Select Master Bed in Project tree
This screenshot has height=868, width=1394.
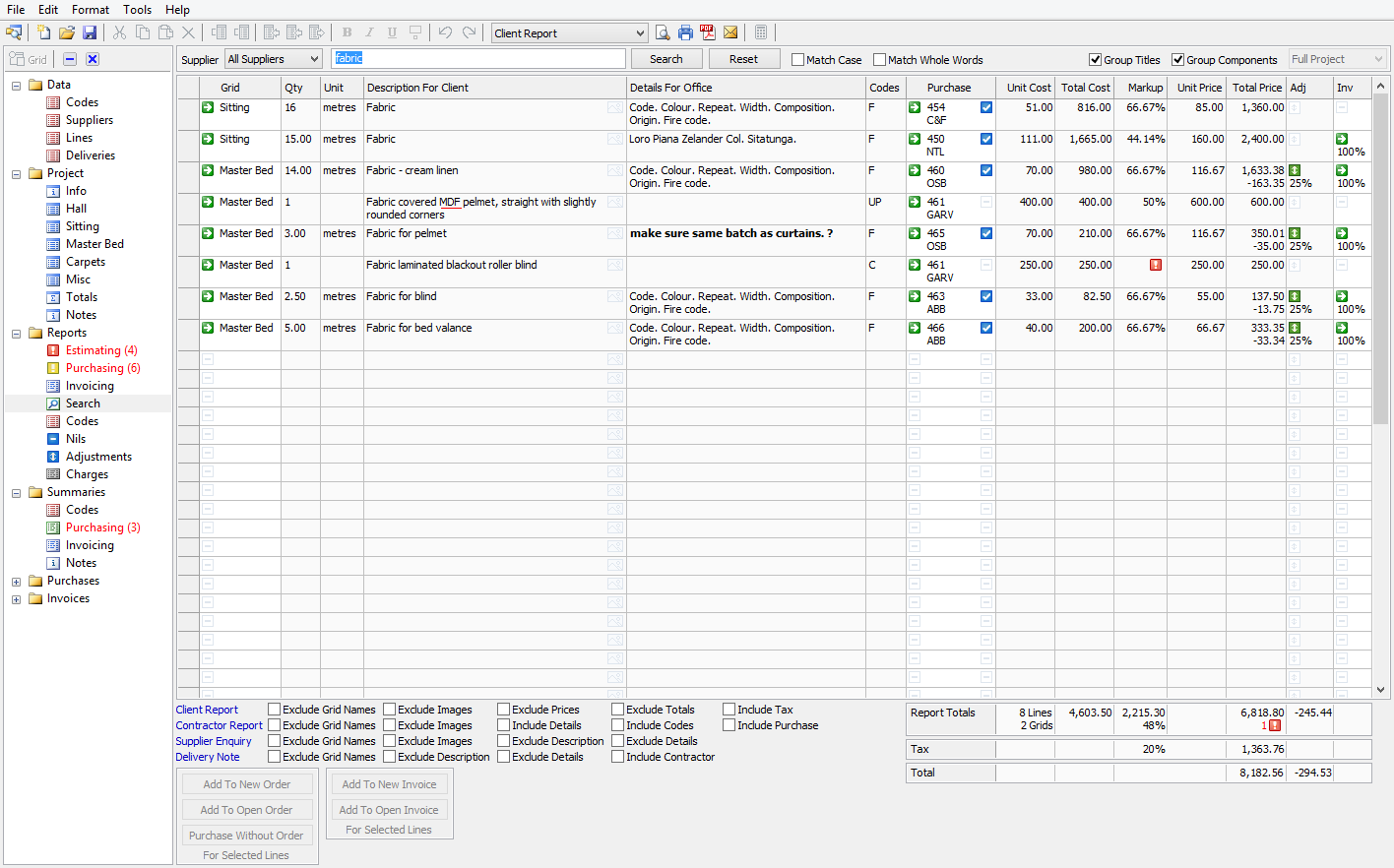pos(95,244)
